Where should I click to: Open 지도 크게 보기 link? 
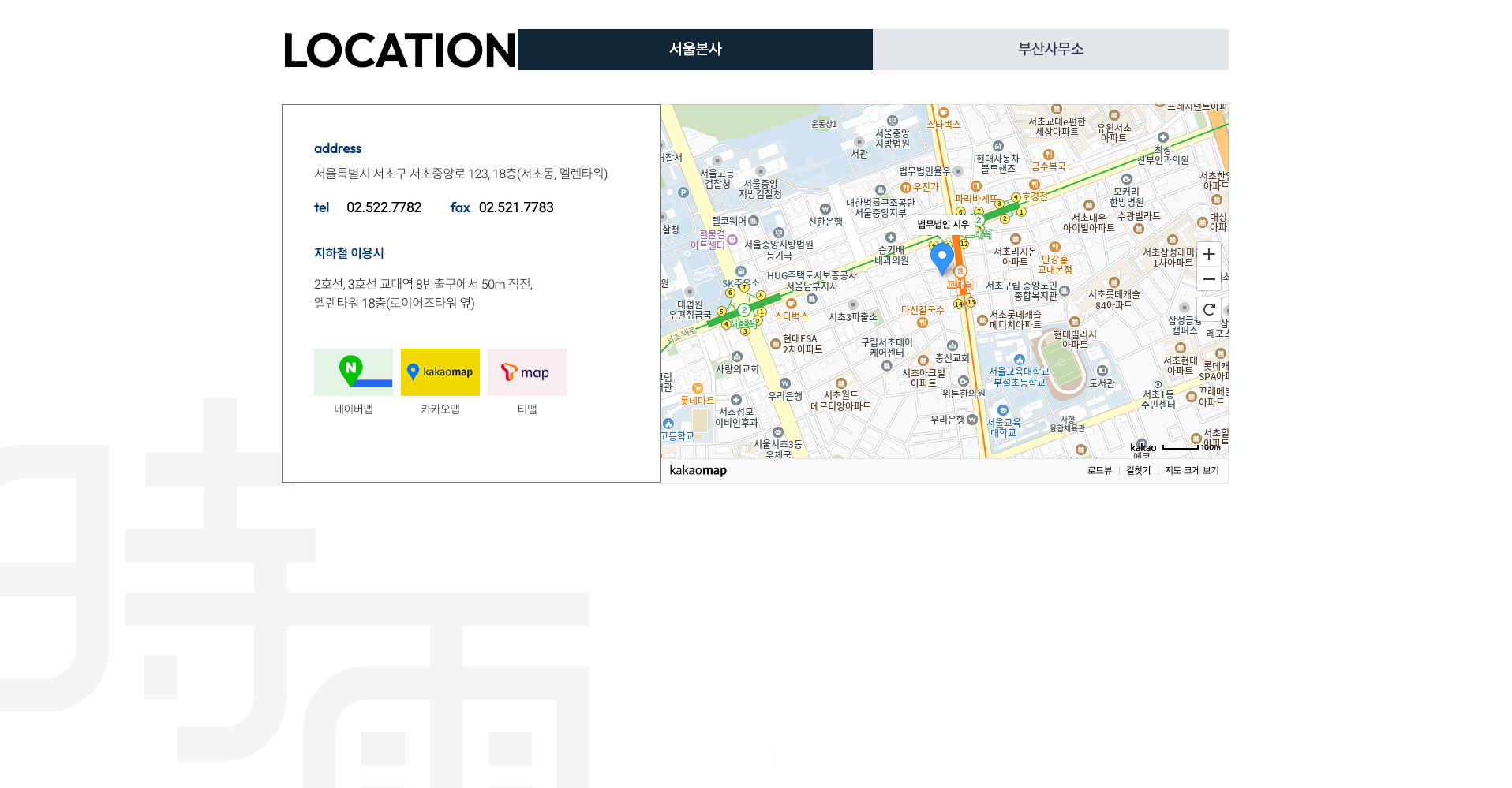coord(1192,470)
